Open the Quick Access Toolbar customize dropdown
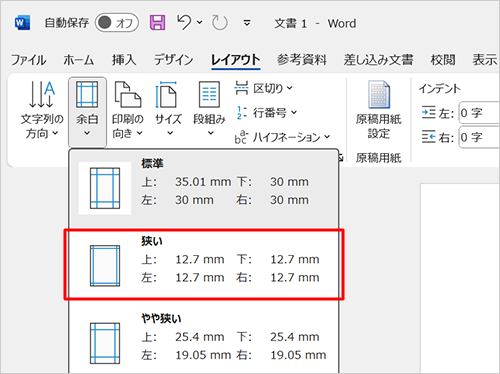The height and width of the screenshot is (374, 500). point(247,23)
